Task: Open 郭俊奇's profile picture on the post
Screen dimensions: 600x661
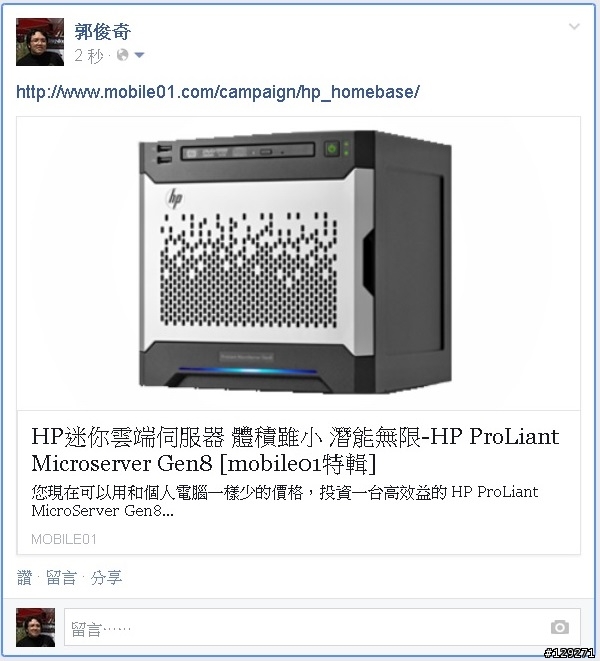Action: click(40, 42)
